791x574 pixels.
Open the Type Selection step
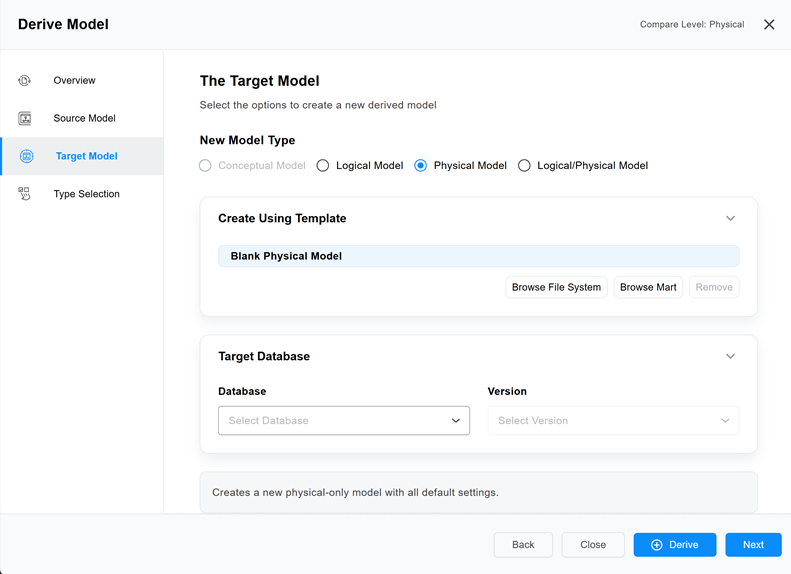click(82, 194)
